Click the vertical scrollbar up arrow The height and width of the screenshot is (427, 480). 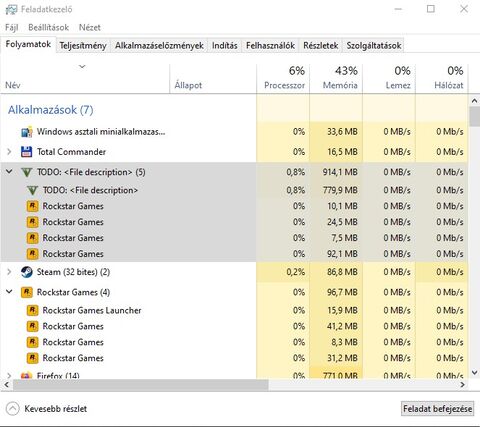[x=474, y=100]
